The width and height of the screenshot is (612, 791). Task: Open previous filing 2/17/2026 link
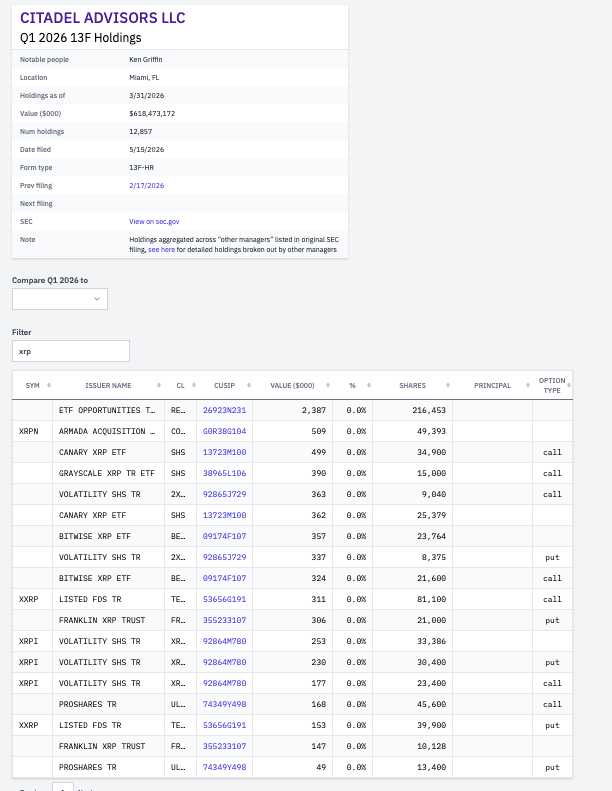(146, 186)
